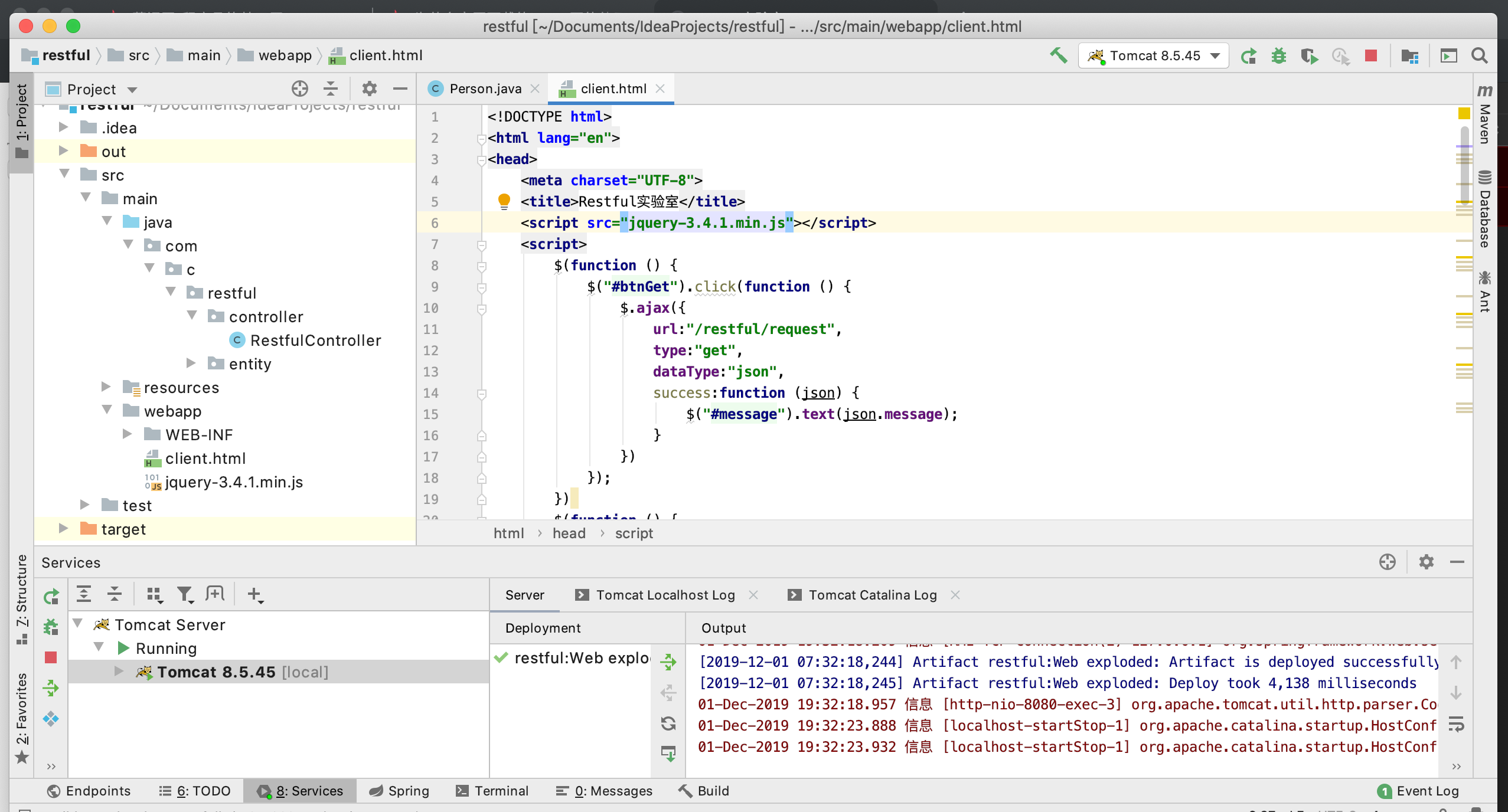The height and width of the screenshot is (812, 1508).
Task: Open the Tomcat 8.5.45 run configuration dropdown
Action: (x=1154, y=56)
